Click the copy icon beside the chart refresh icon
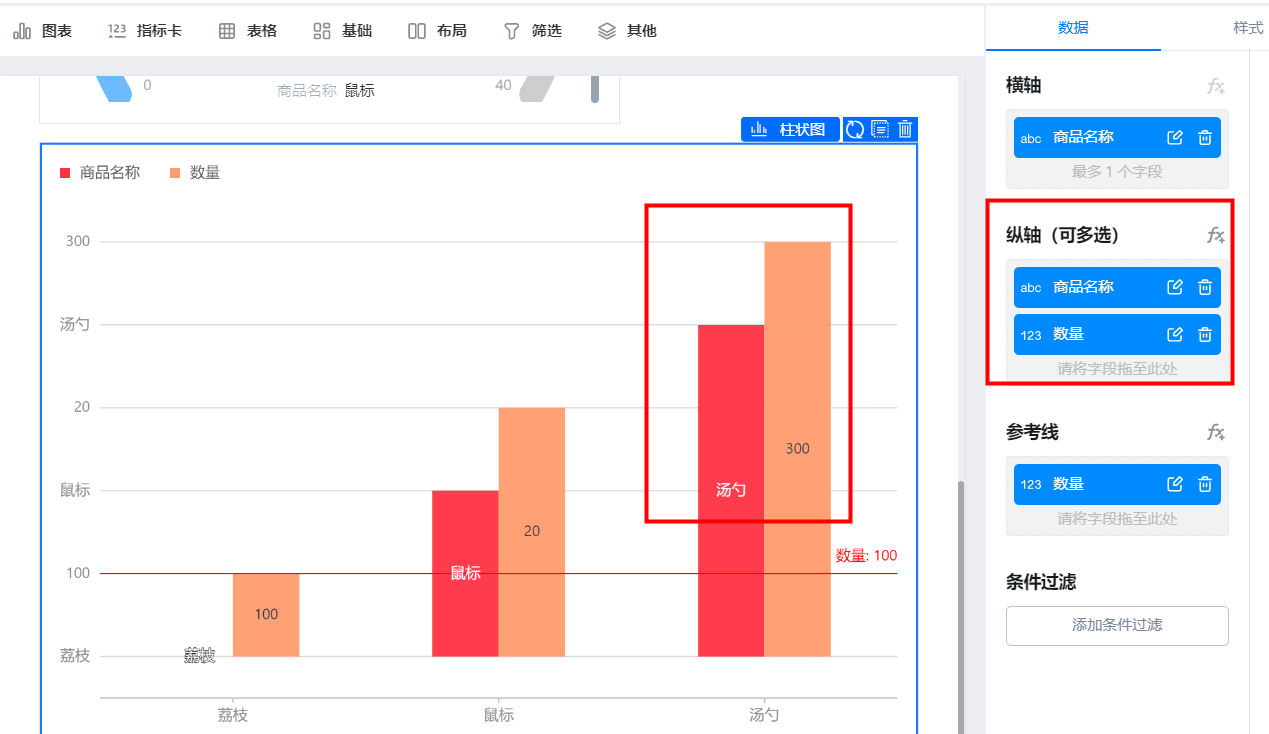1269x734 pixels. 880,129
